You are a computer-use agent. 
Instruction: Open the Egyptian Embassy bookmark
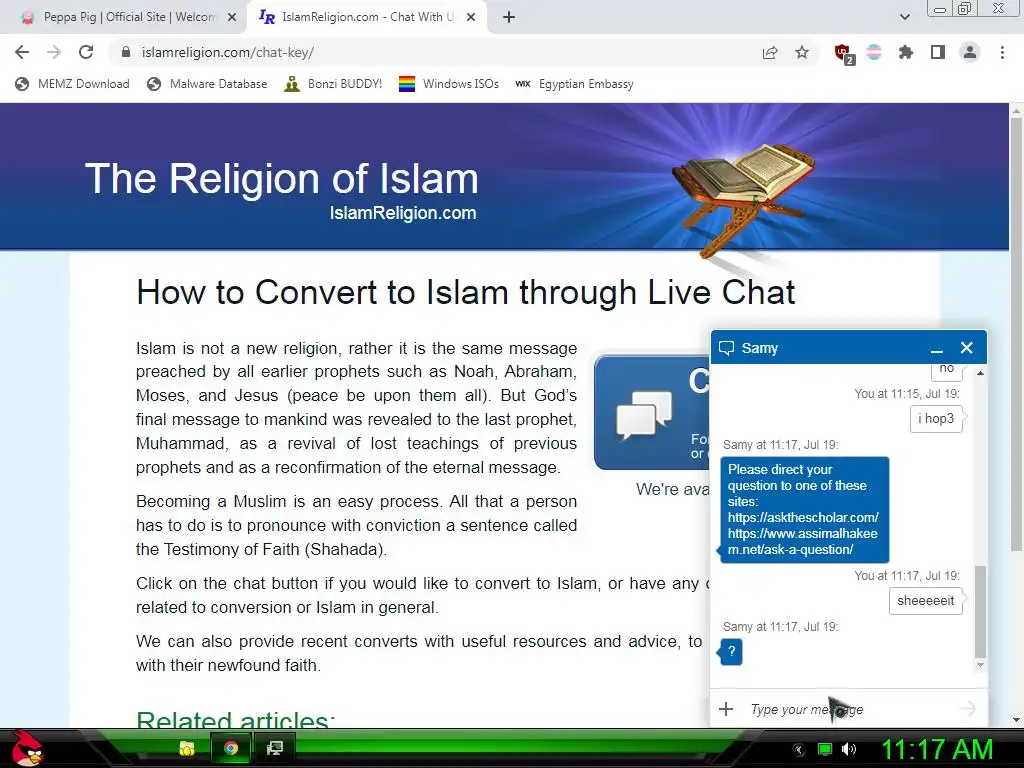[575, 84]
